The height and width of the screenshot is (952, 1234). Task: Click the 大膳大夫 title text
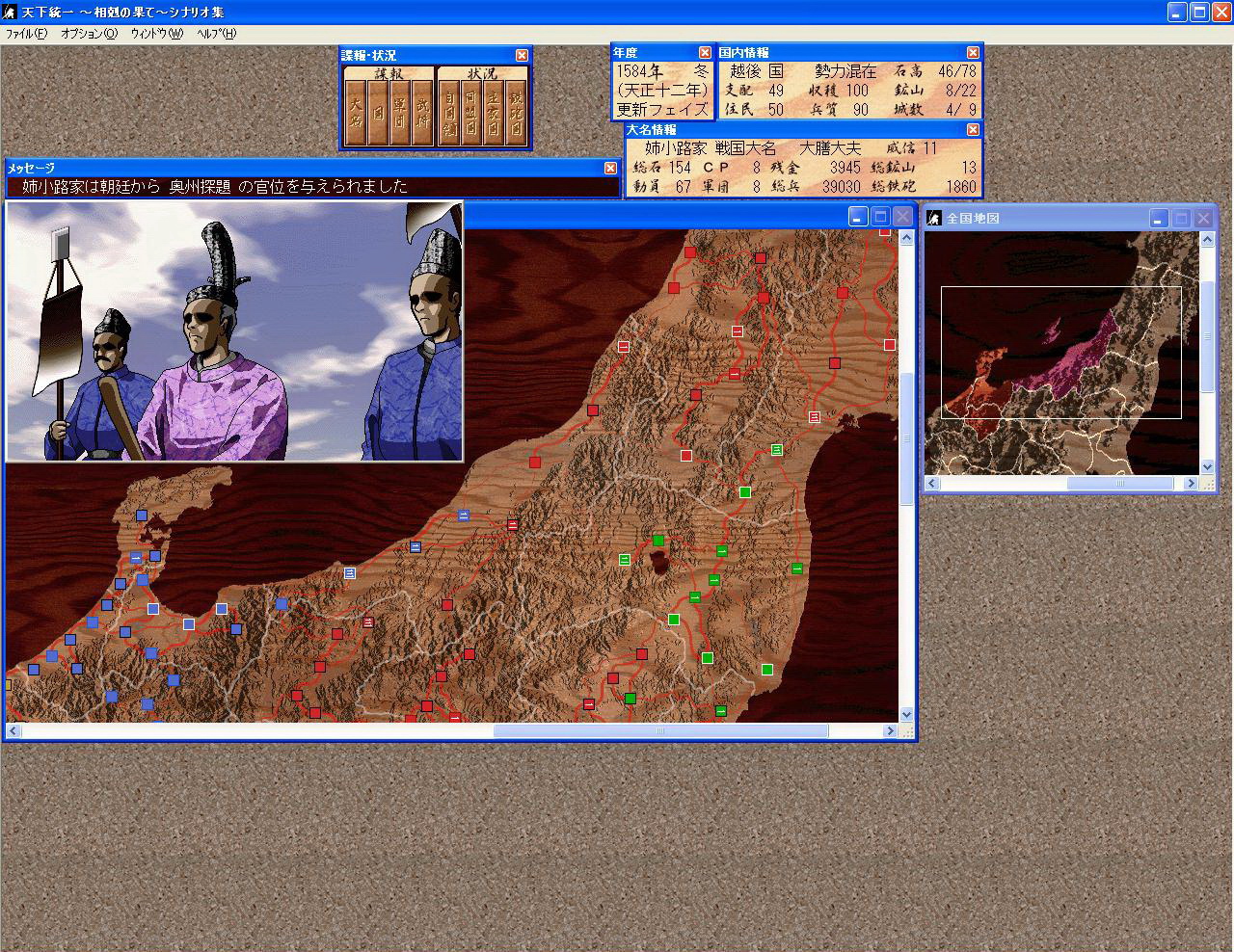831,148
